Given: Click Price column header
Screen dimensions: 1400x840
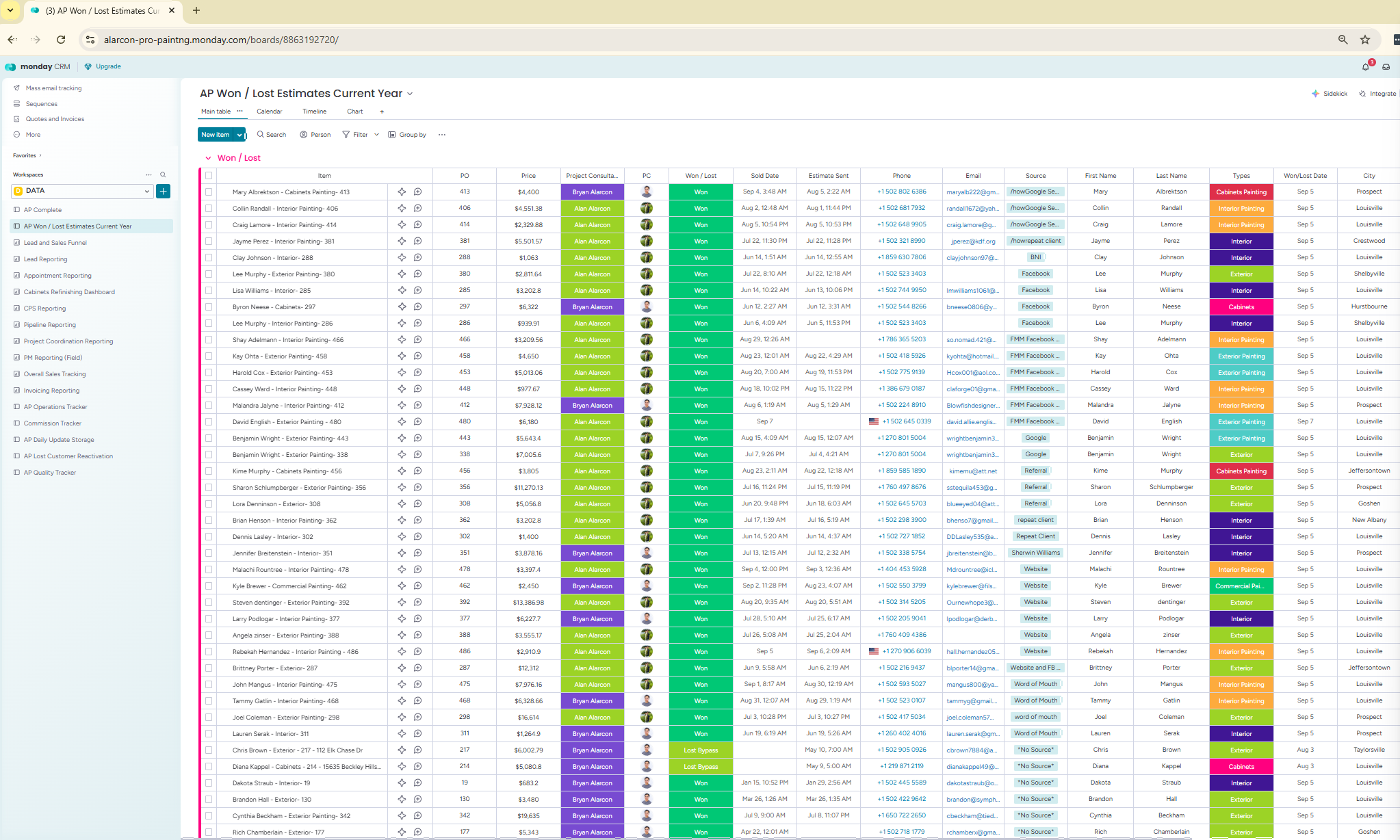Looking at the screenshot, I should (x=528, y=176).
